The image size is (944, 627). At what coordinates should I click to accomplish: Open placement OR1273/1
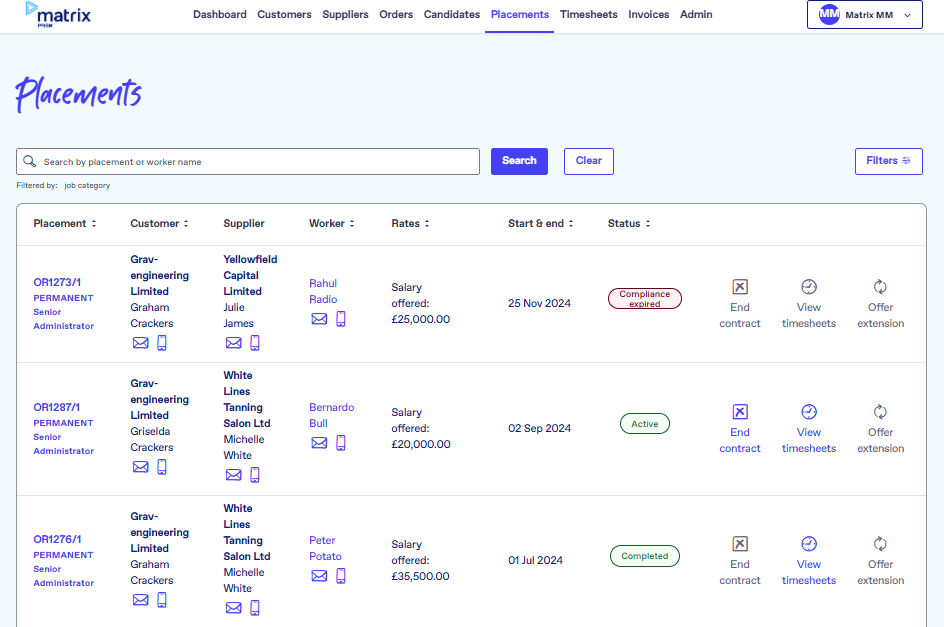coord(57,282)
